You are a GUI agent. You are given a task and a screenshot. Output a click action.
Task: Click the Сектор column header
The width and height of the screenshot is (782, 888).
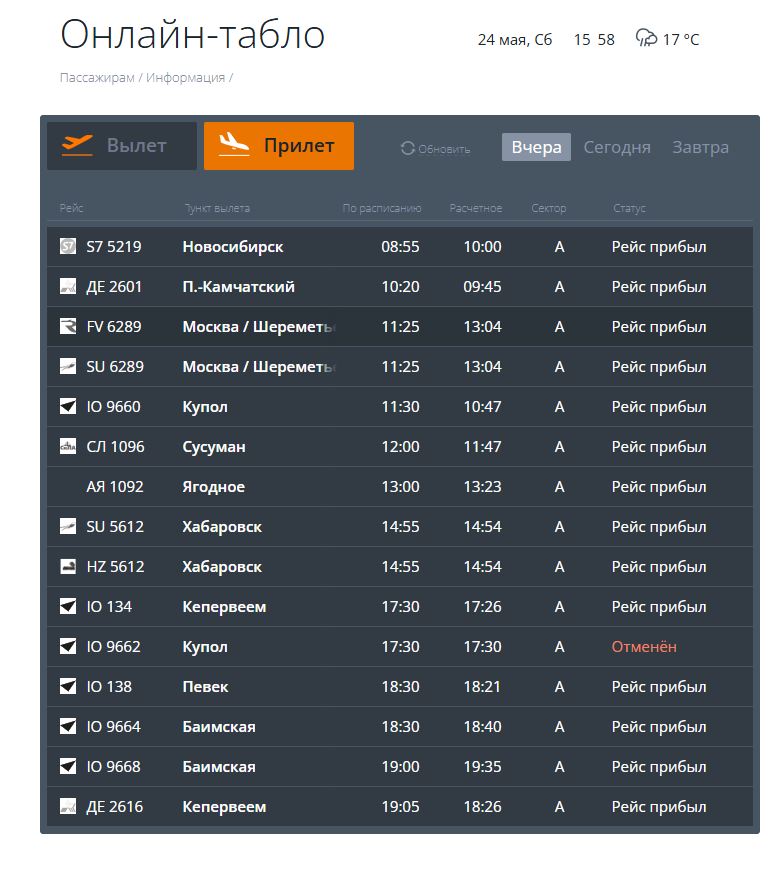tap(549, 208)
